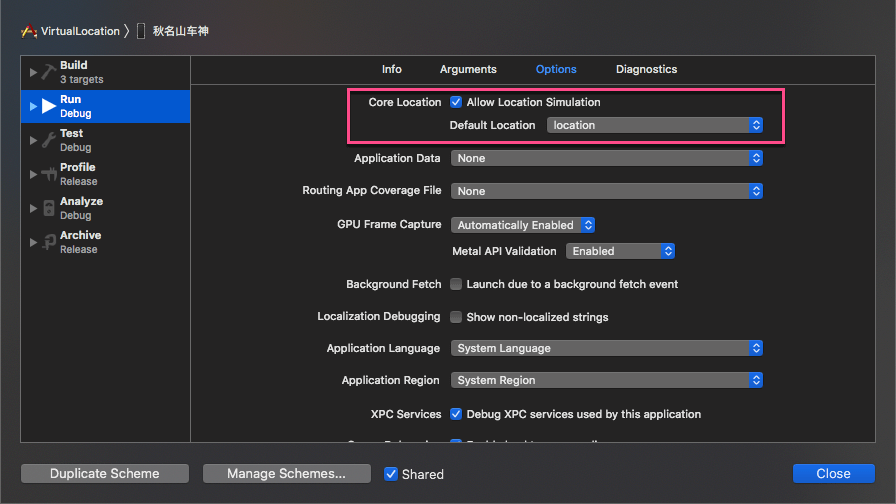The height and width of the screenshot is (504, 896).
Task: Expand the Build disclosure triangle
Action: 33,72
